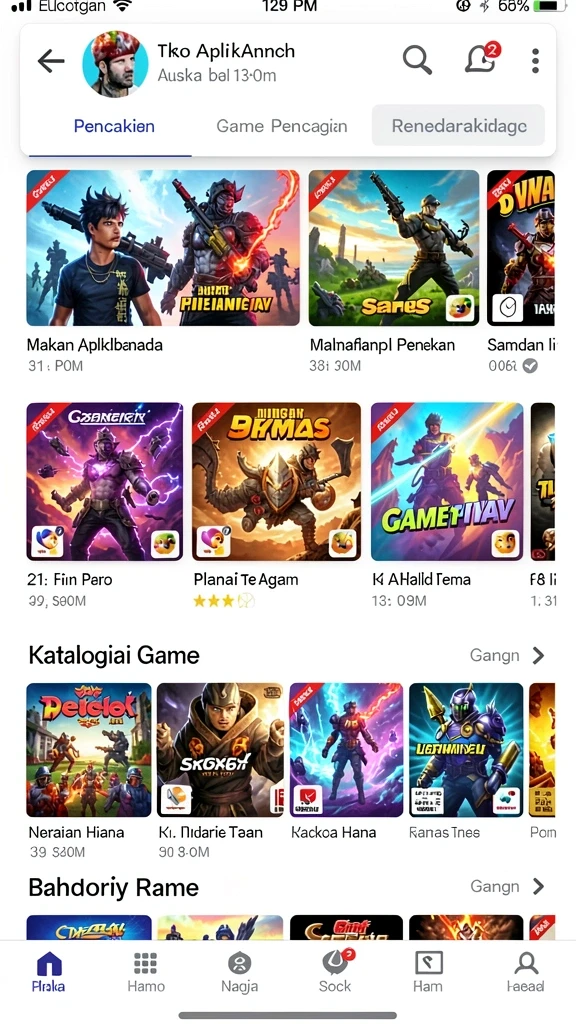Expand Katalogiai Game section via chevron
576x1024 pixels.
[538, 655]
